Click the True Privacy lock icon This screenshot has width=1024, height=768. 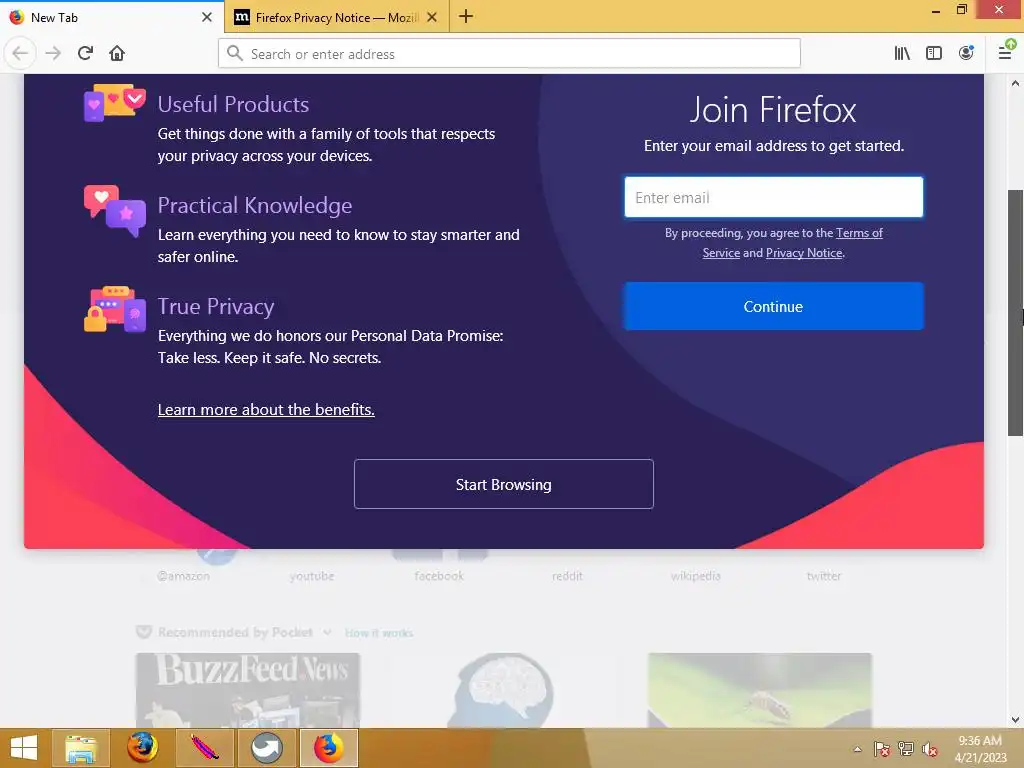[114, 309]
